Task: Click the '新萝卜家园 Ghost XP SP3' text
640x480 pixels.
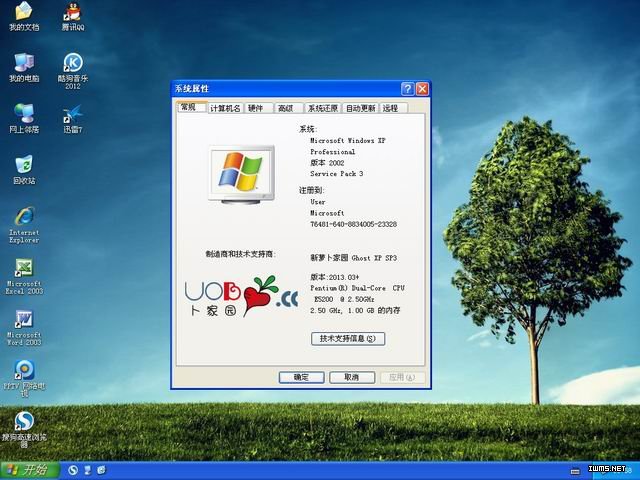Action: (353, 258)
